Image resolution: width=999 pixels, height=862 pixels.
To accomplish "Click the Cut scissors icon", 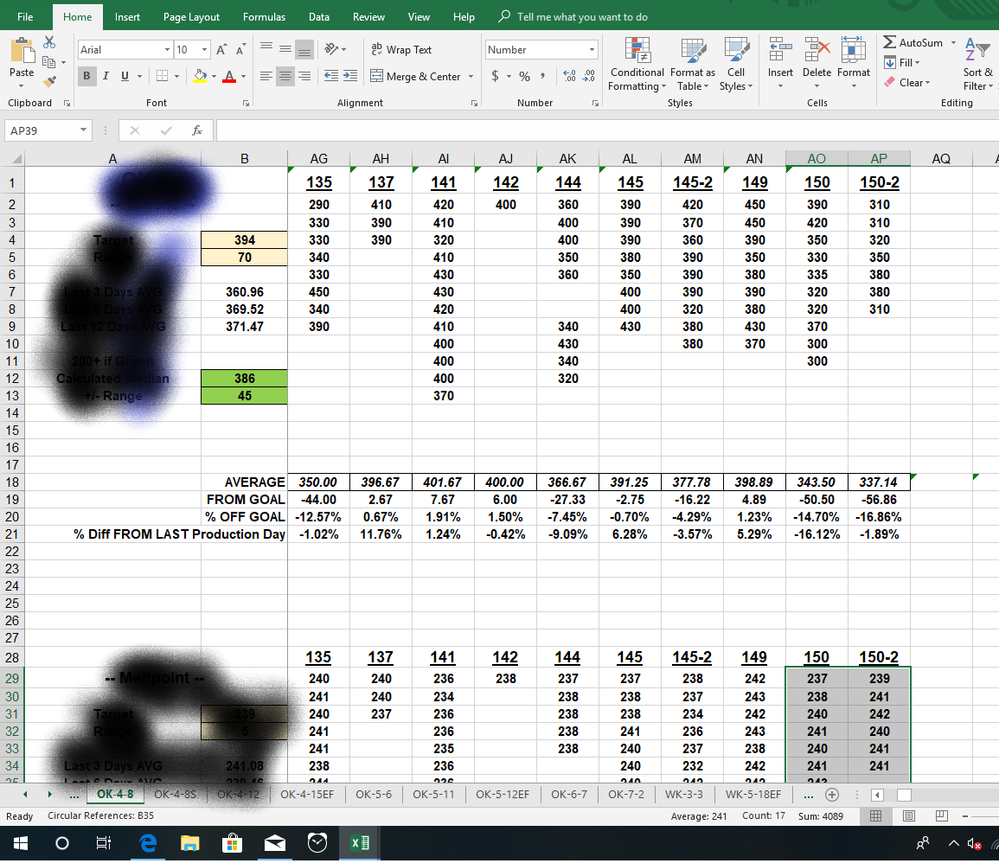I will click(49, 42).
